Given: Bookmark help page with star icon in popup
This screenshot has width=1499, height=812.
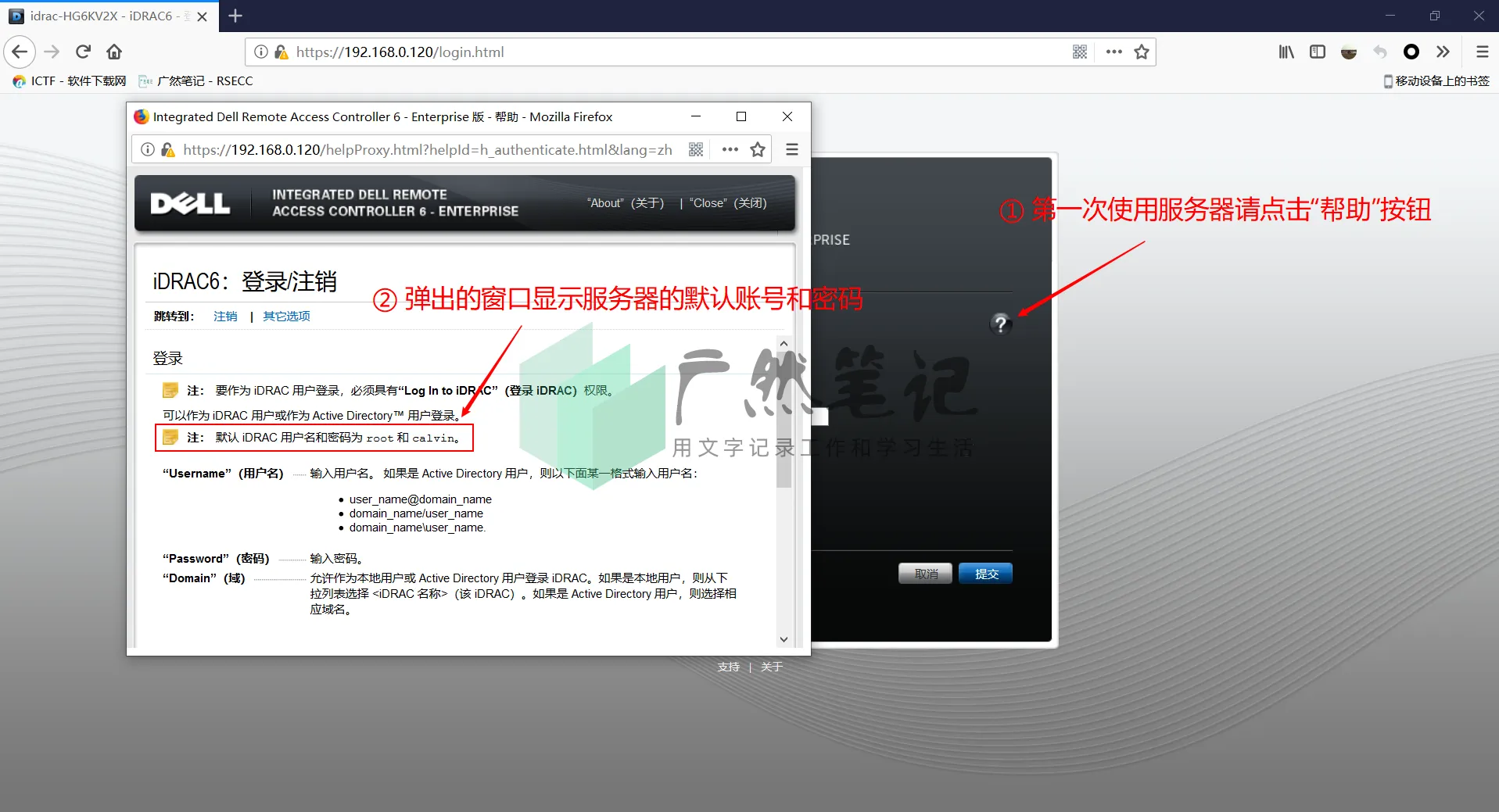Looking at the screenshot, I should pos(758,149).
